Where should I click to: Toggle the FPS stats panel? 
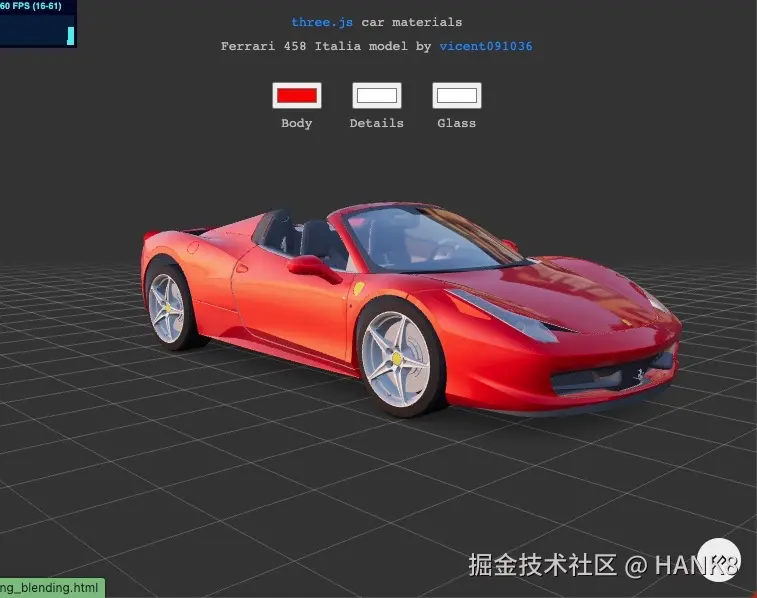pos(38,24)
